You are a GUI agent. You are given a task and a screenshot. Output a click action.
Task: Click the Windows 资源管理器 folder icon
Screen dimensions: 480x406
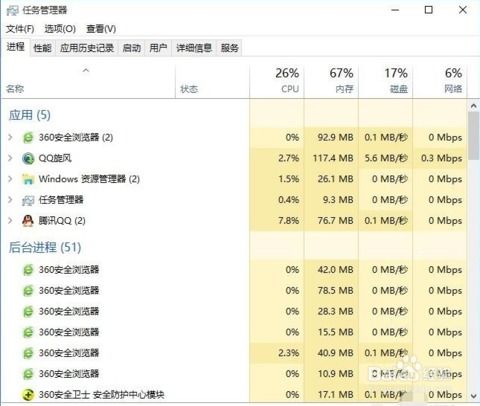click(28, 179)
